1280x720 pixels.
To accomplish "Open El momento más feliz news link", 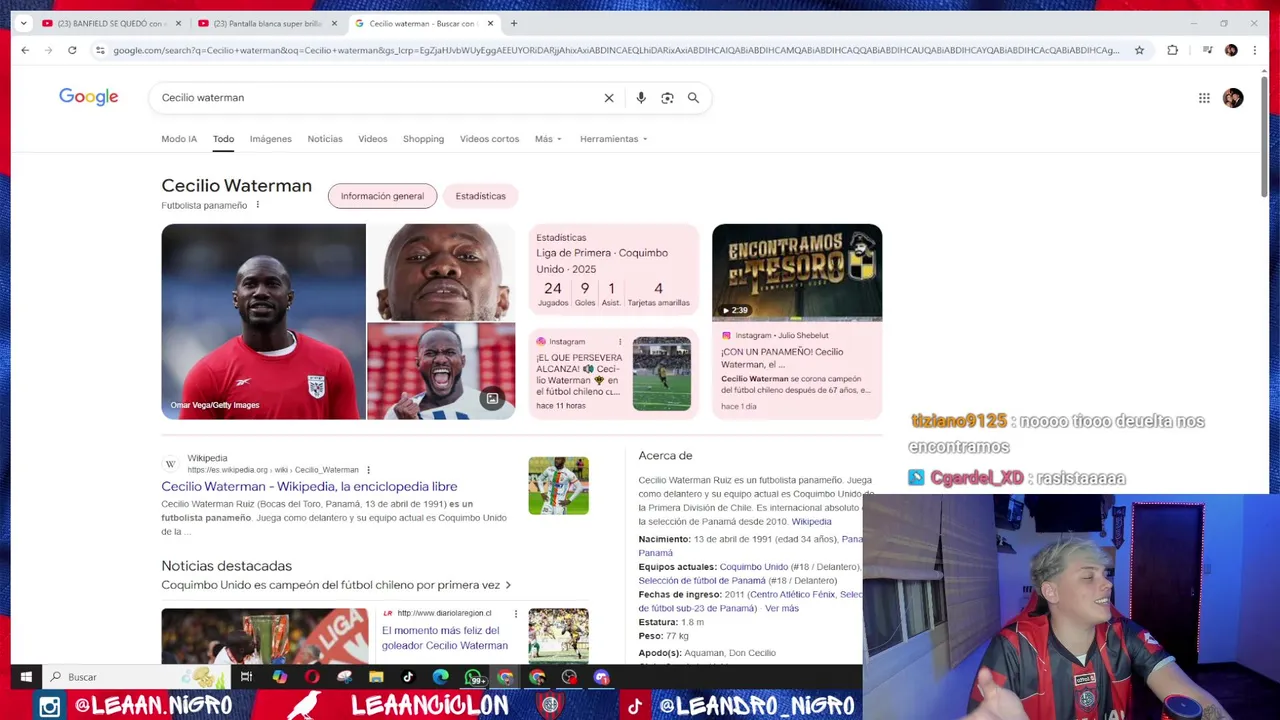I will (445, 638).
